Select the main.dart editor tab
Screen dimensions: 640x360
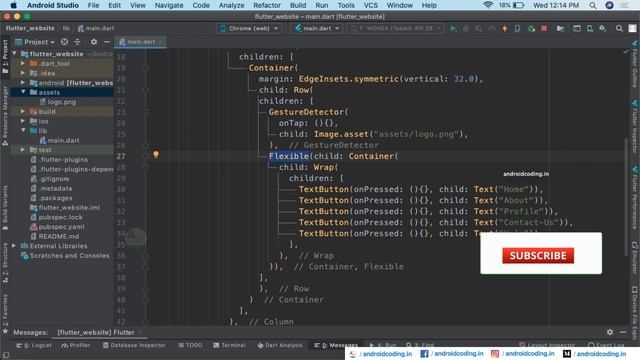[140, 42]
